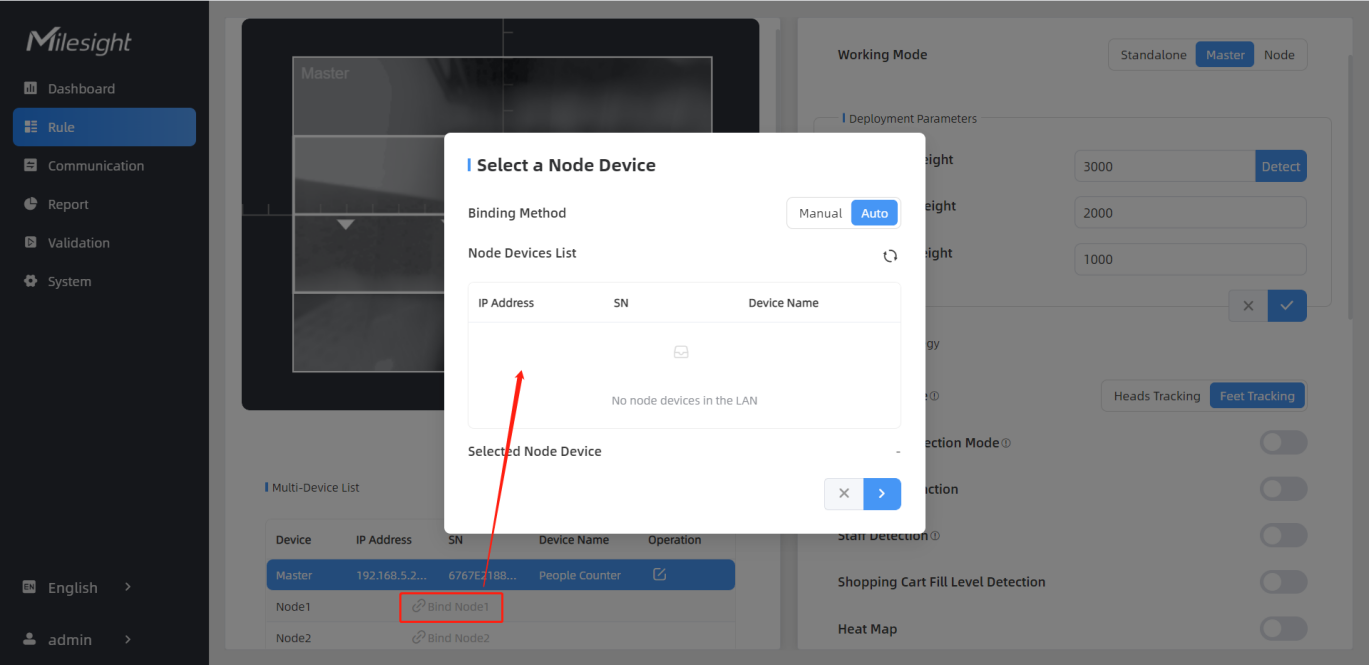The image size is (1369, 665).
Task: Confirm deployment parameters with checkmark button
Action: pos(1286,306)
